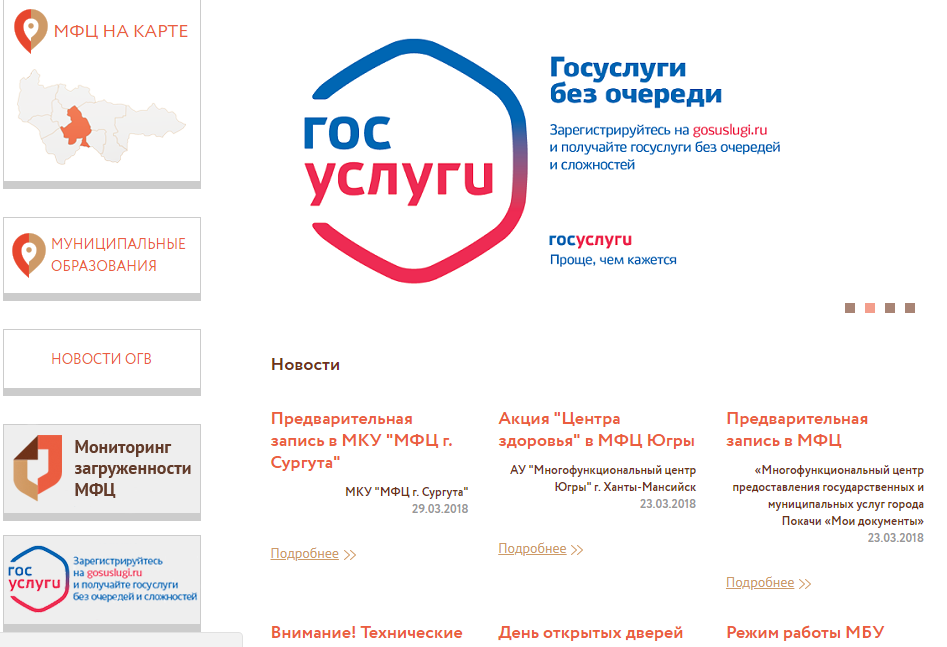Click source text АУ Многофункциональный центр Югры

(x=603, y=478)
